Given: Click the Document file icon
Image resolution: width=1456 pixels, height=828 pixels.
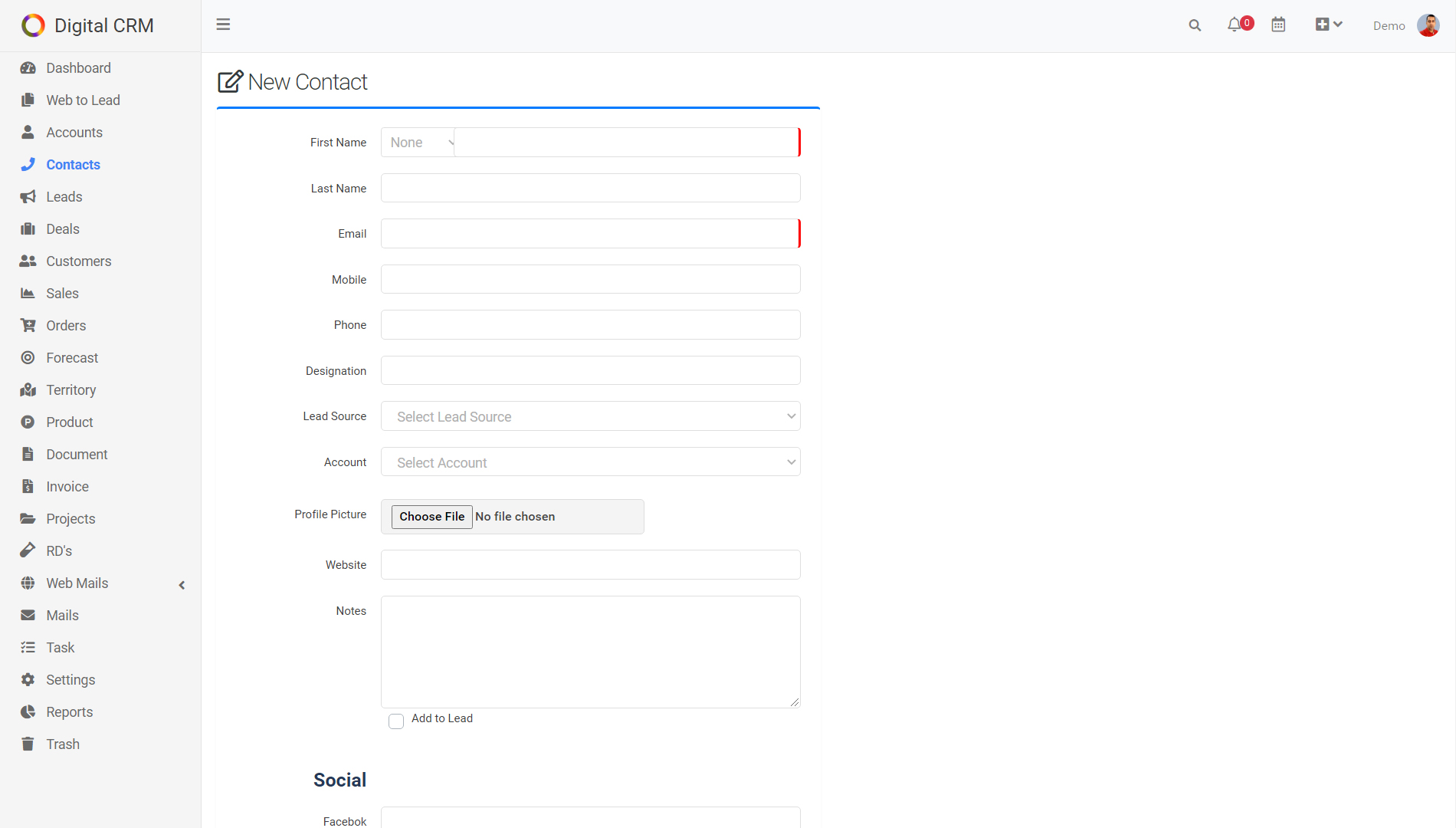Looking at the screenshot, I should 28,455.
